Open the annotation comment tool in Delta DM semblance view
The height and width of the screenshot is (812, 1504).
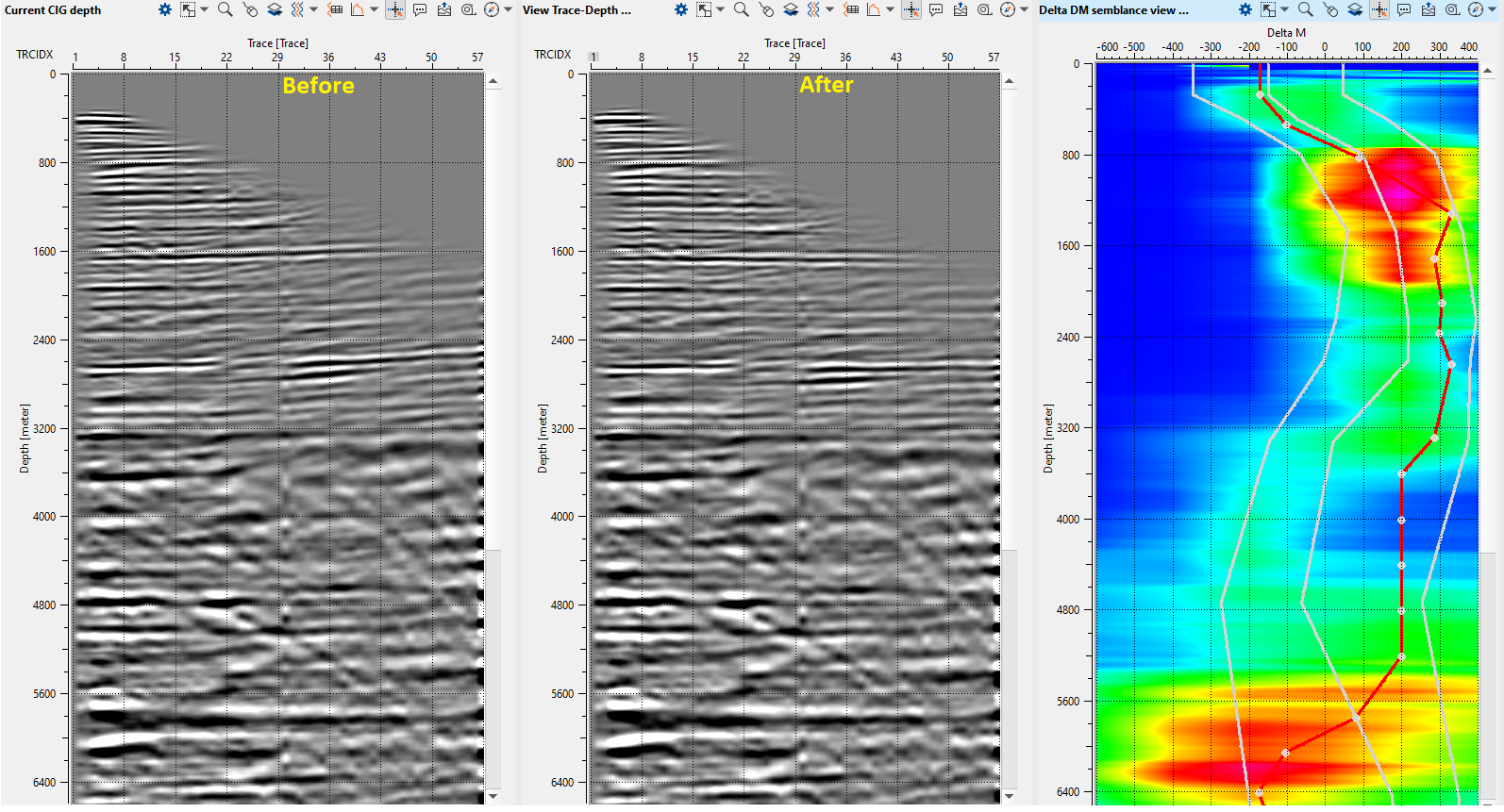click(1404, 9)
